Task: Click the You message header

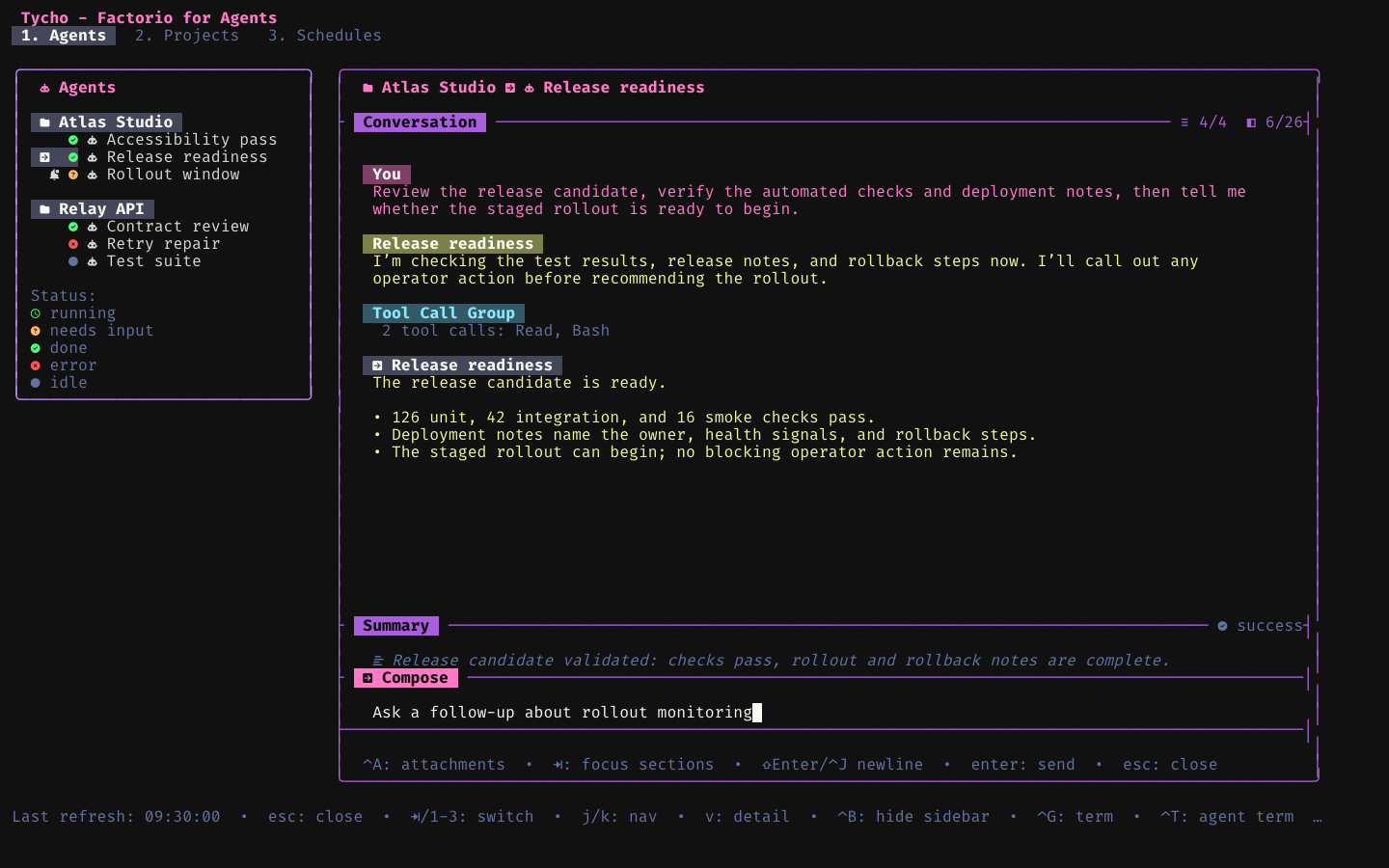Action: coord(387,175)
